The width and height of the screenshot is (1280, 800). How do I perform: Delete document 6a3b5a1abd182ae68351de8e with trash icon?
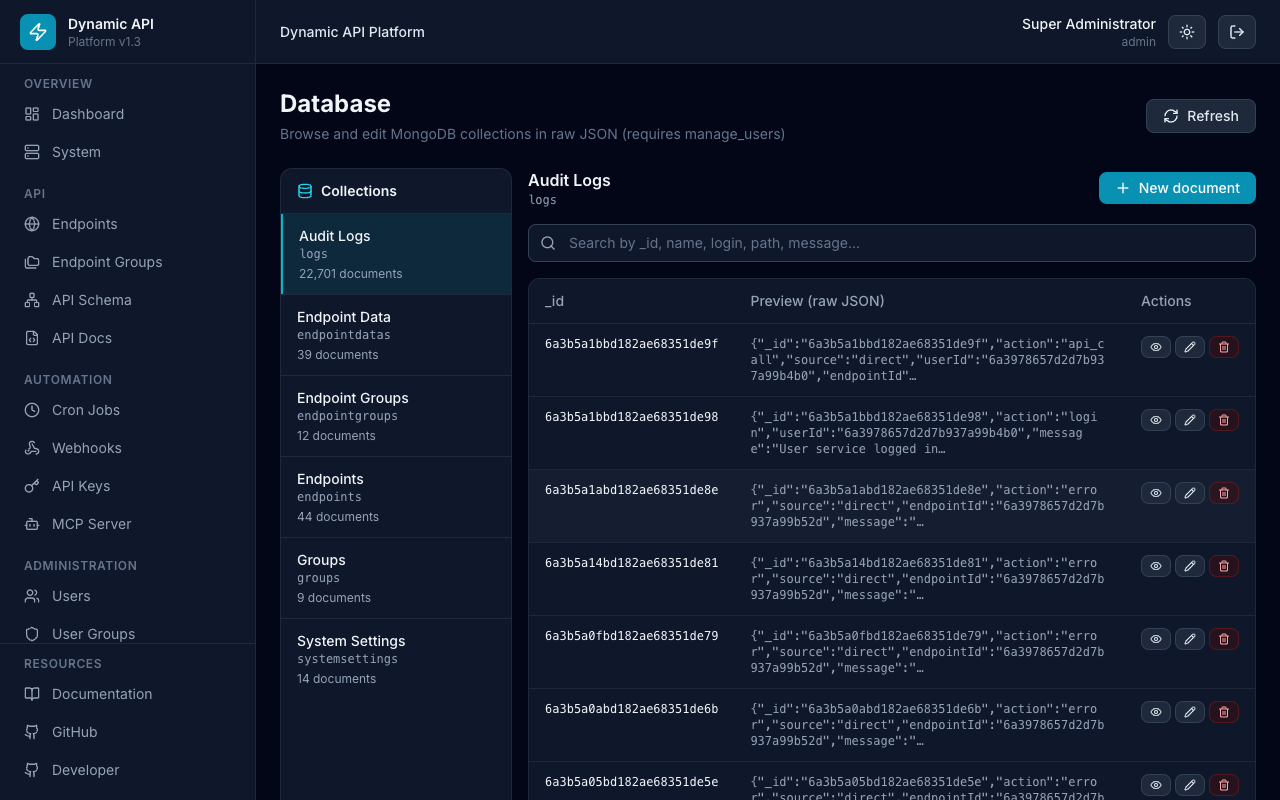click(1224, 493)
